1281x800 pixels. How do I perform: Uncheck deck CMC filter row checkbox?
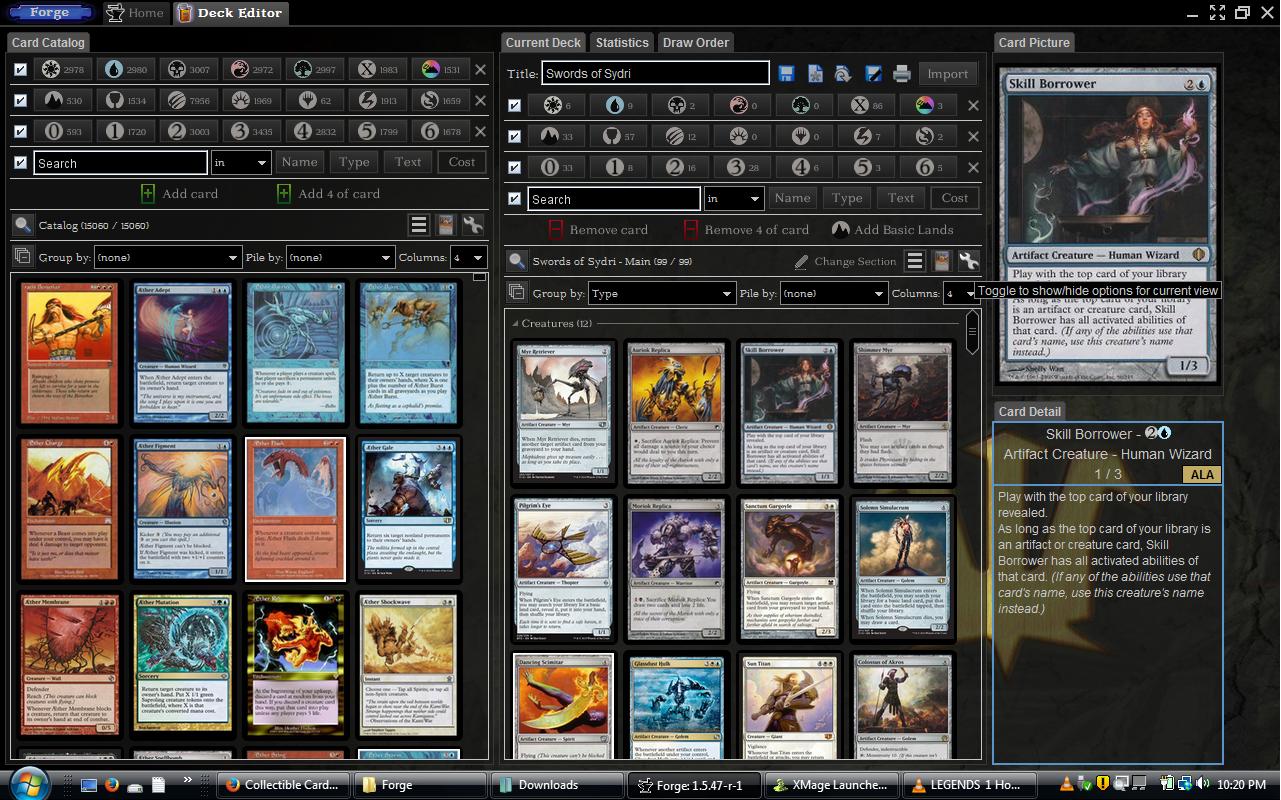pyautogui.click(x=514, y=167)
